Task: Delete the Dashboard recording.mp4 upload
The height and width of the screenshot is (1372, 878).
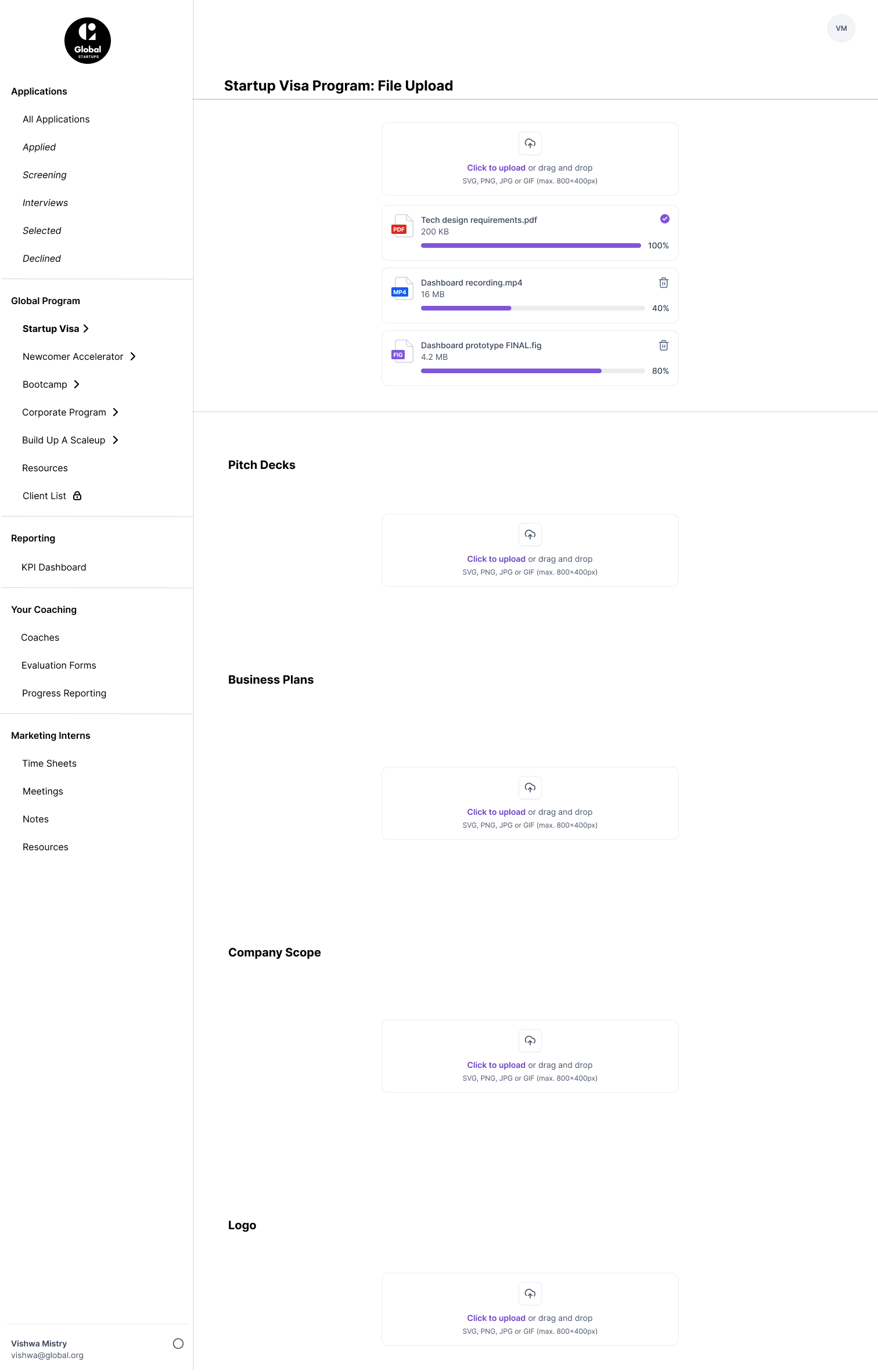Action: (664, 283)
